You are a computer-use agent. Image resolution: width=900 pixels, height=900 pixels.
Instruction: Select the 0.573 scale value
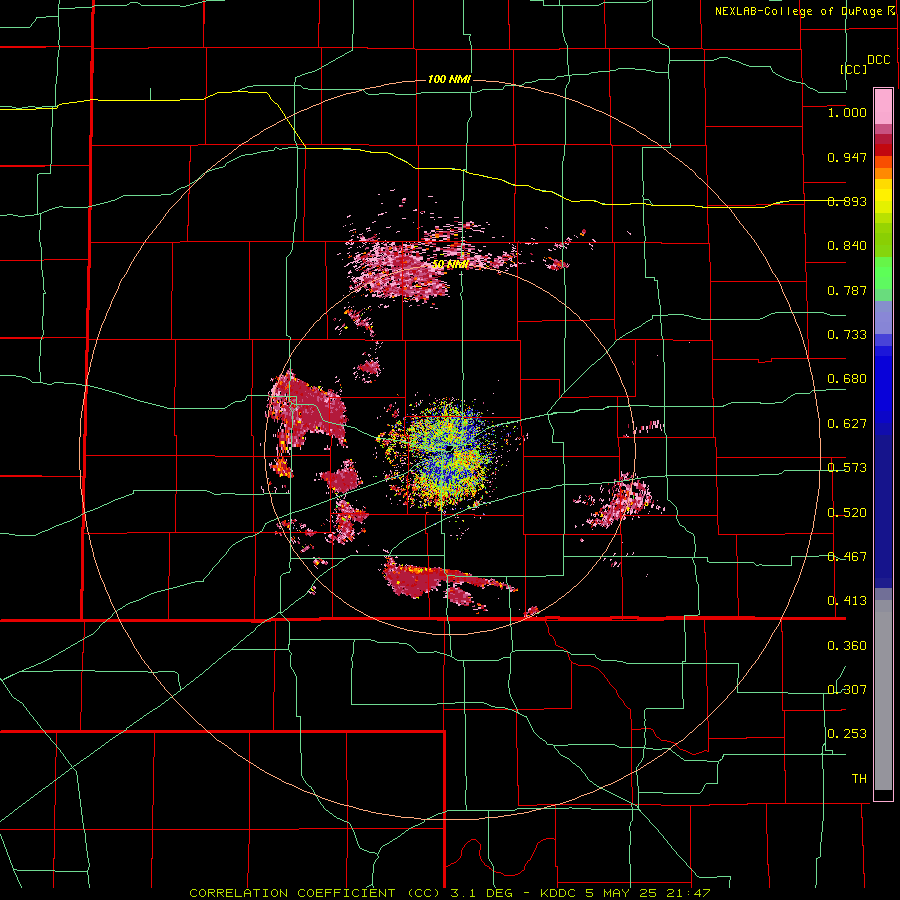pyautogui.click(x=847, y=468)
